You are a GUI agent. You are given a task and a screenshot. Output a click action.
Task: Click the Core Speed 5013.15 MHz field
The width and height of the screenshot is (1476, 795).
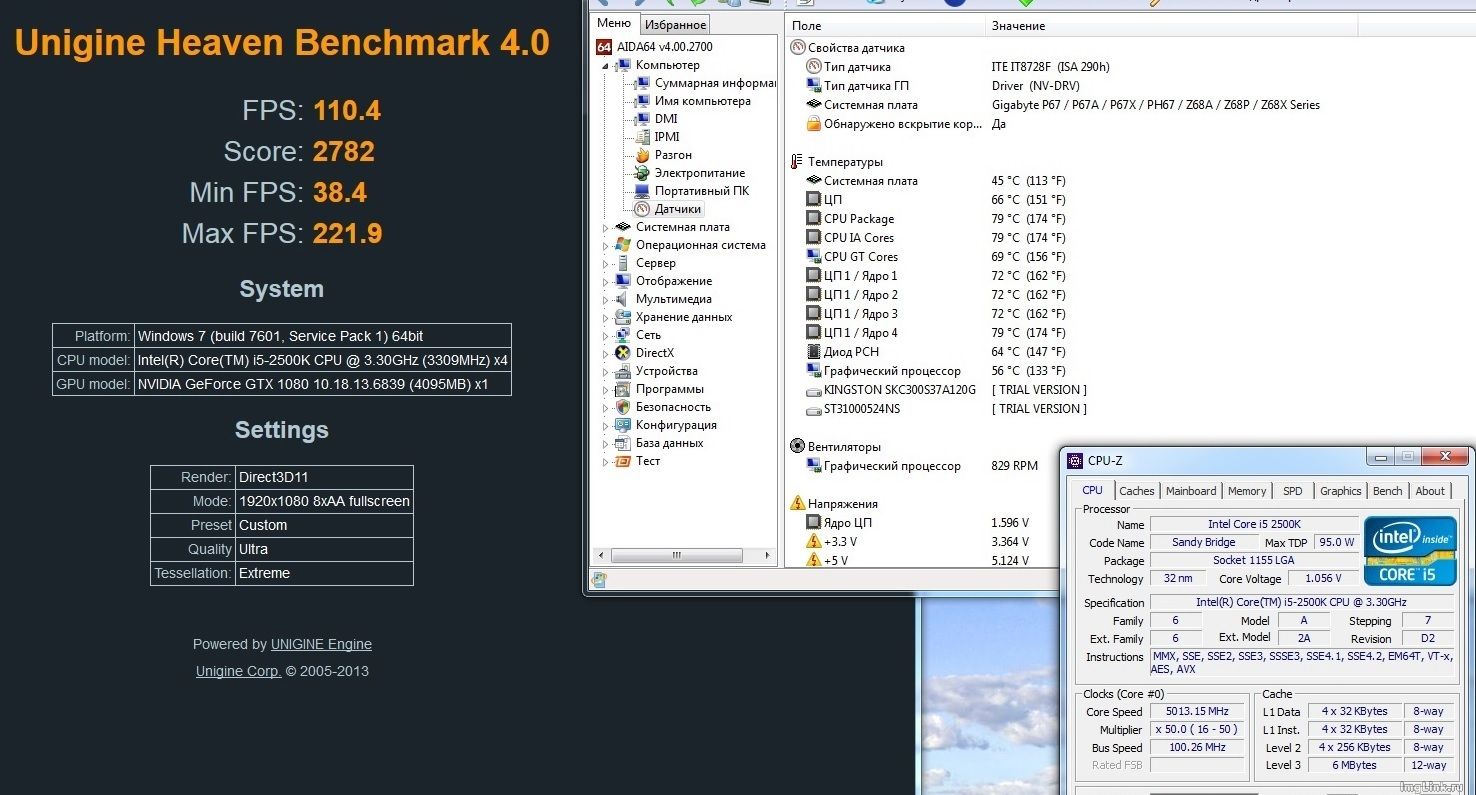pyautogui.click(x=1197, y=712)
